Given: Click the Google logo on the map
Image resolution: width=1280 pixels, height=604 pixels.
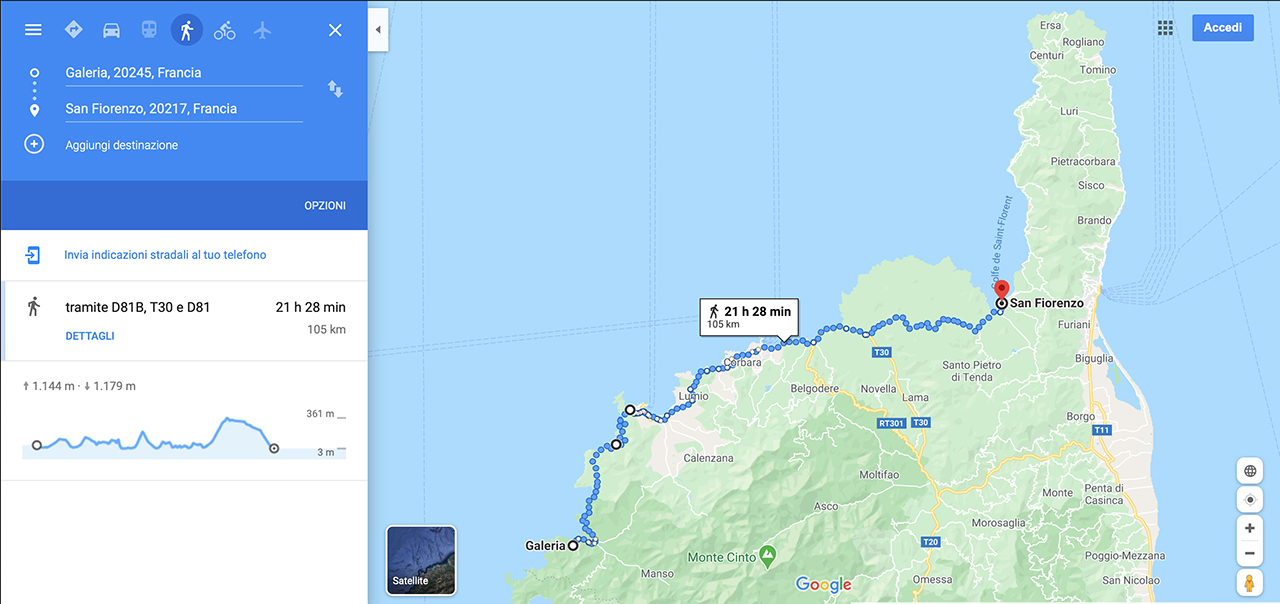Looking at the screenshot, I should click(x=824, y=585).
